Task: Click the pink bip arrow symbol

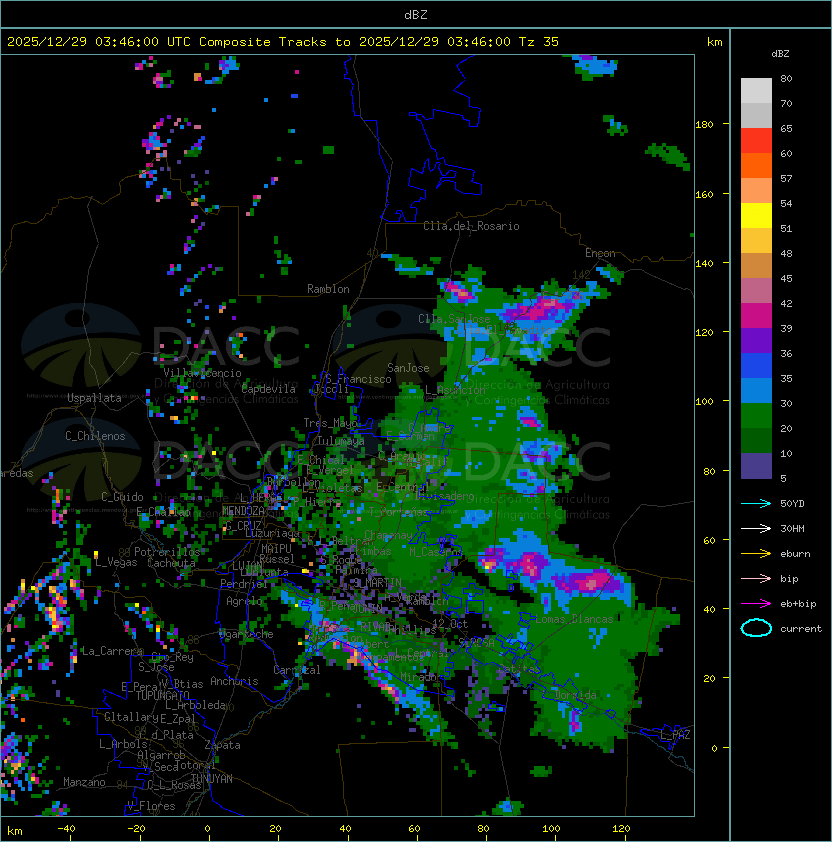Action: 756,578
